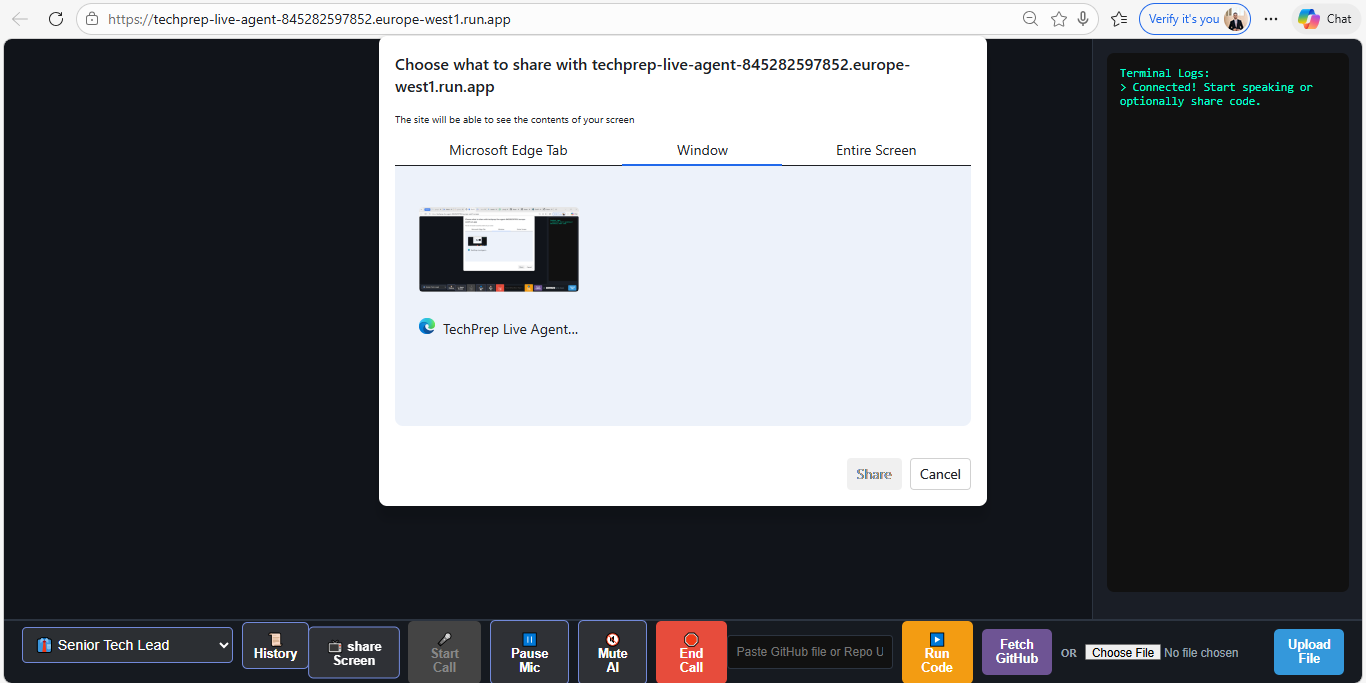Open browser settings ellipsis menu

[1271, 19]
